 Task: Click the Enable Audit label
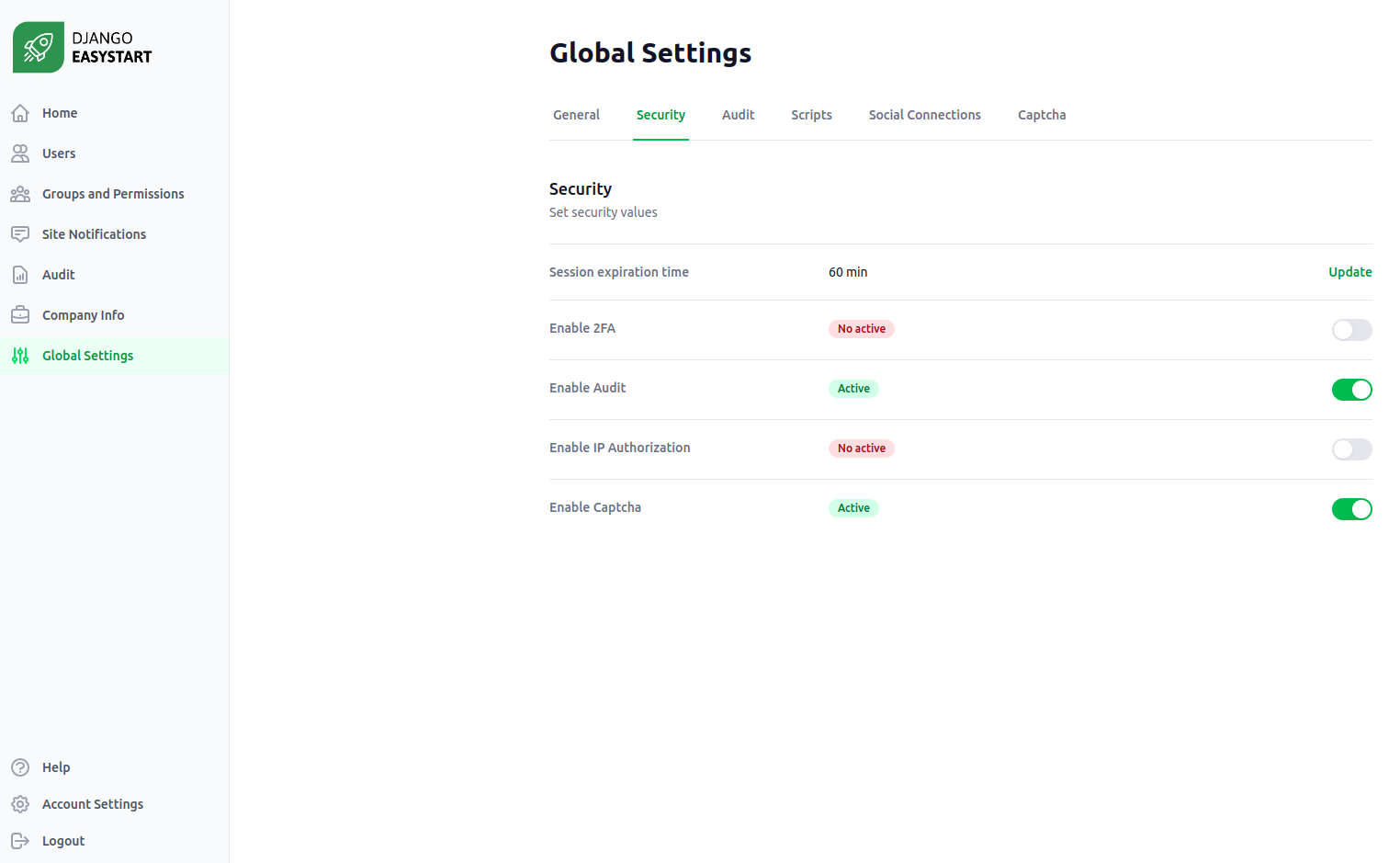point(588,388)
